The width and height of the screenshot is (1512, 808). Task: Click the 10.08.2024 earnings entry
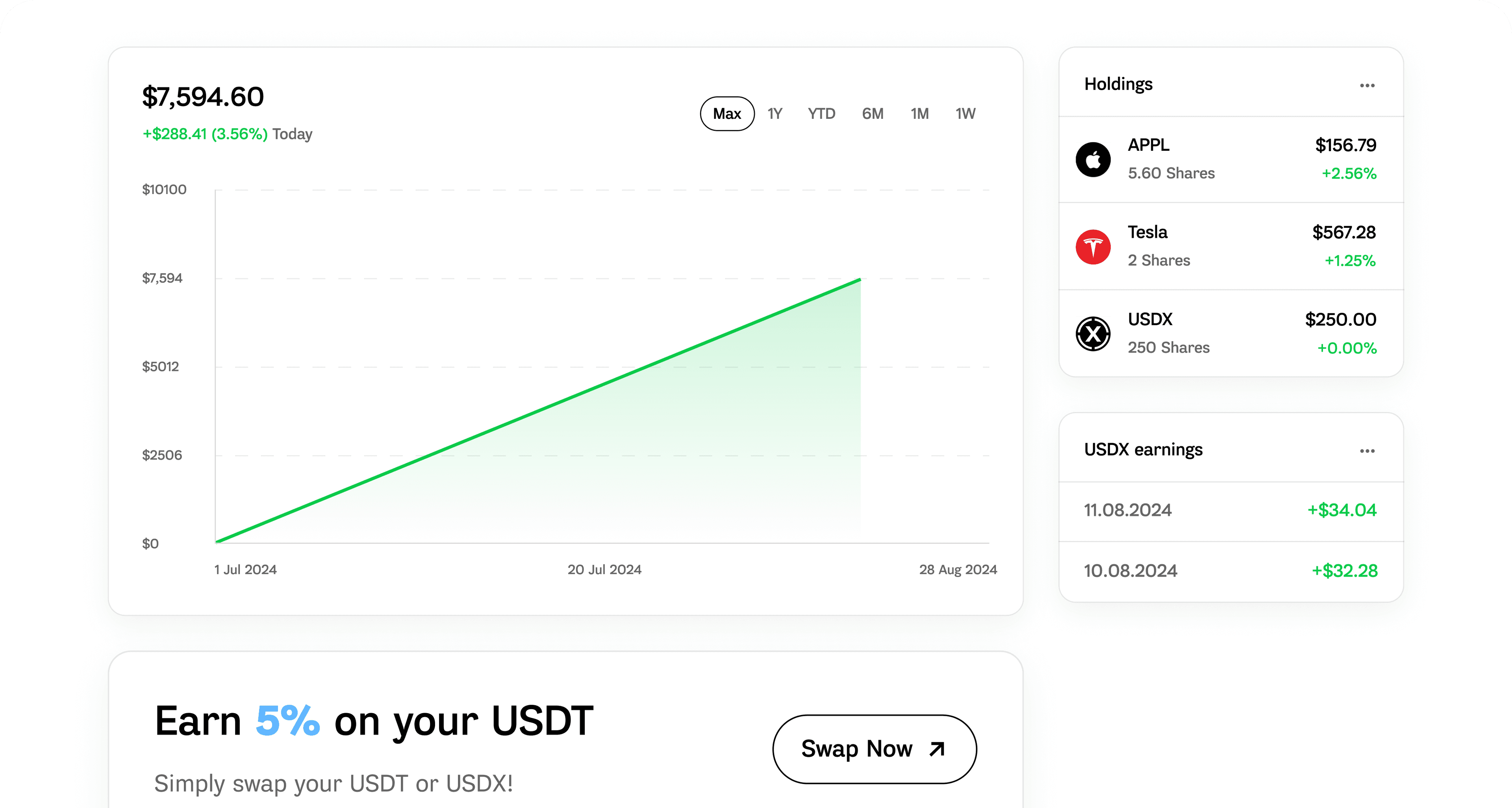pyautogui.click(x=1130, y=570)
